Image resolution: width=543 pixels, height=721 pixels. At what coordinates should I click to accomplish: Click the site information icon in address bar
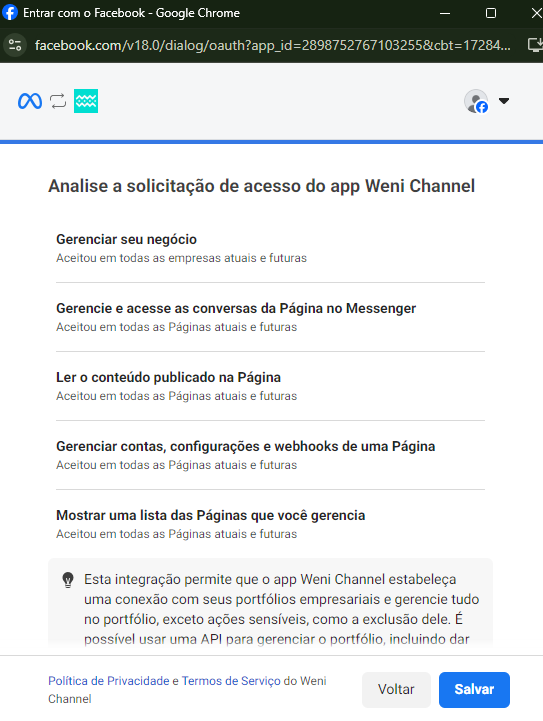click(15, 45)
